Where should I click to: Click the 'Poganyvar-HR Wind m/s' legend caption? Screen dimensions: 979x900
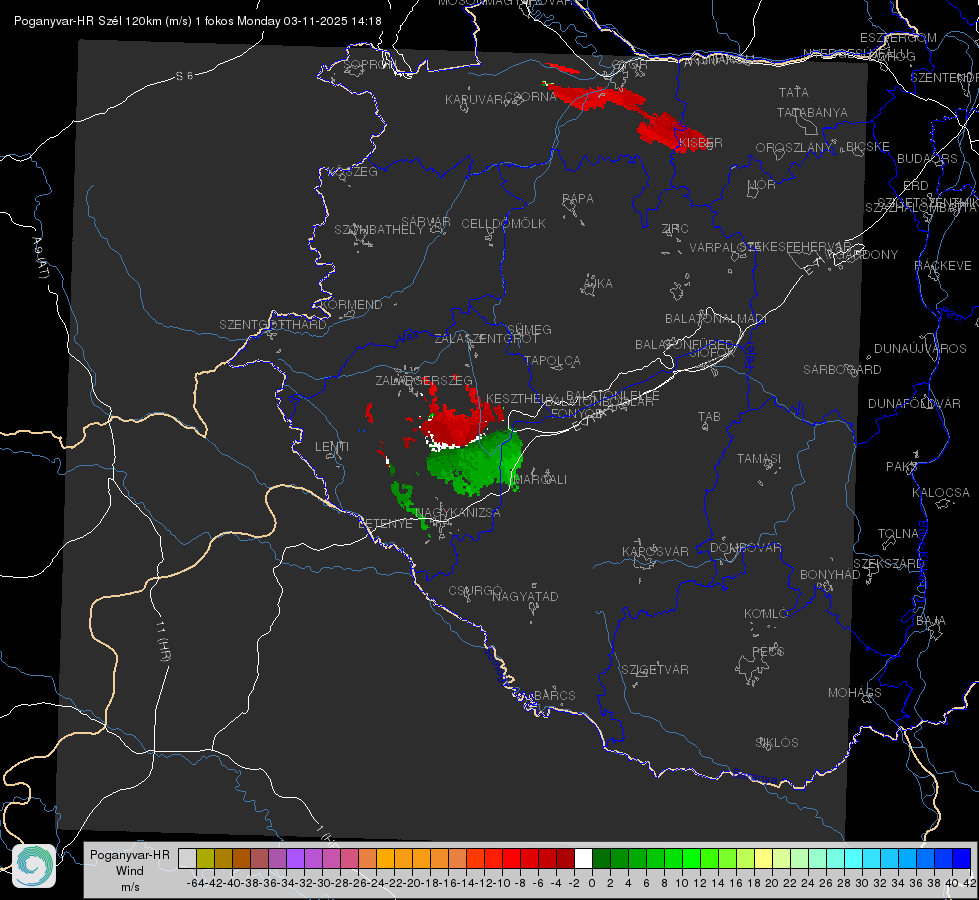[130, 871]
